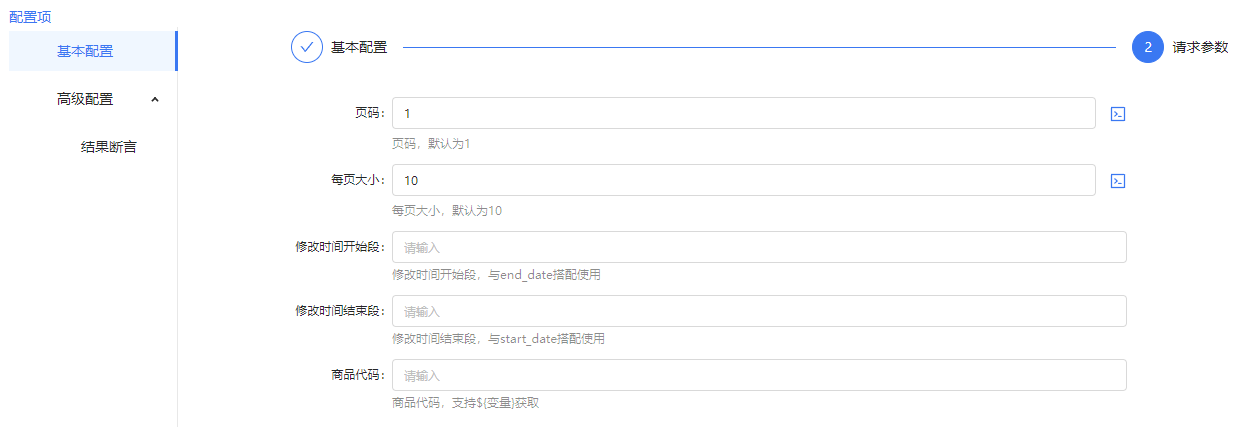Select the 商品代码 input field
This screenshot has height=427, width=1243.
tap(758, 375)
